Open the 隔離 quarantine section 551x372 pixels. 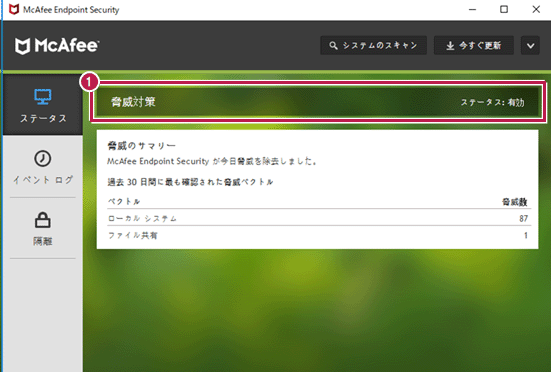click(43, 228)
